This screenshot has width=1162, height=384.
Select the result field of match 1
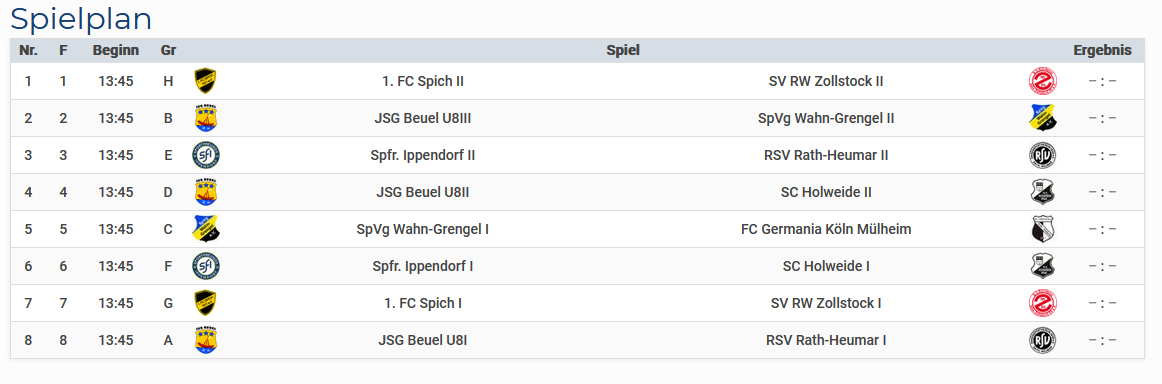(1102, 81)
